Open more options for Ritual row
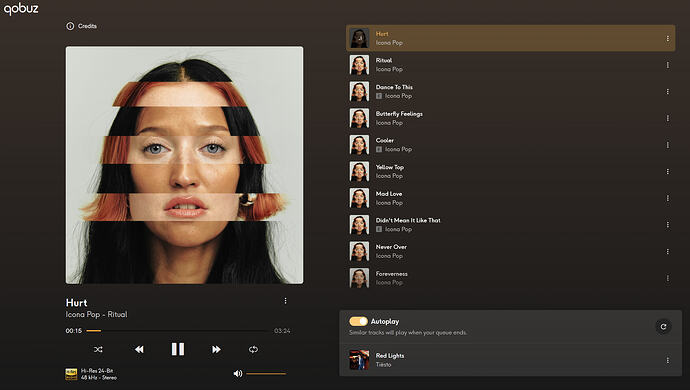This screenshot has width=690, height=390. coord(668,65)
